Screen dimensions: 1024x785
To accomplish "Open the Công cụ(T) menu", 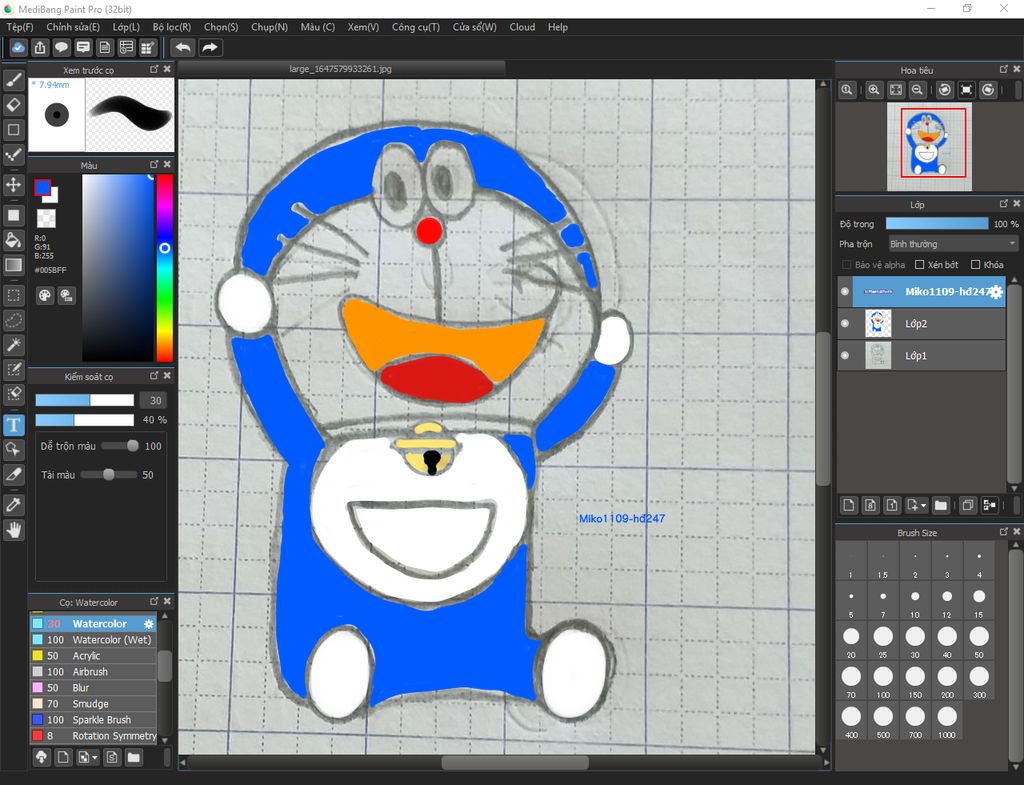I will pos(415,27).
